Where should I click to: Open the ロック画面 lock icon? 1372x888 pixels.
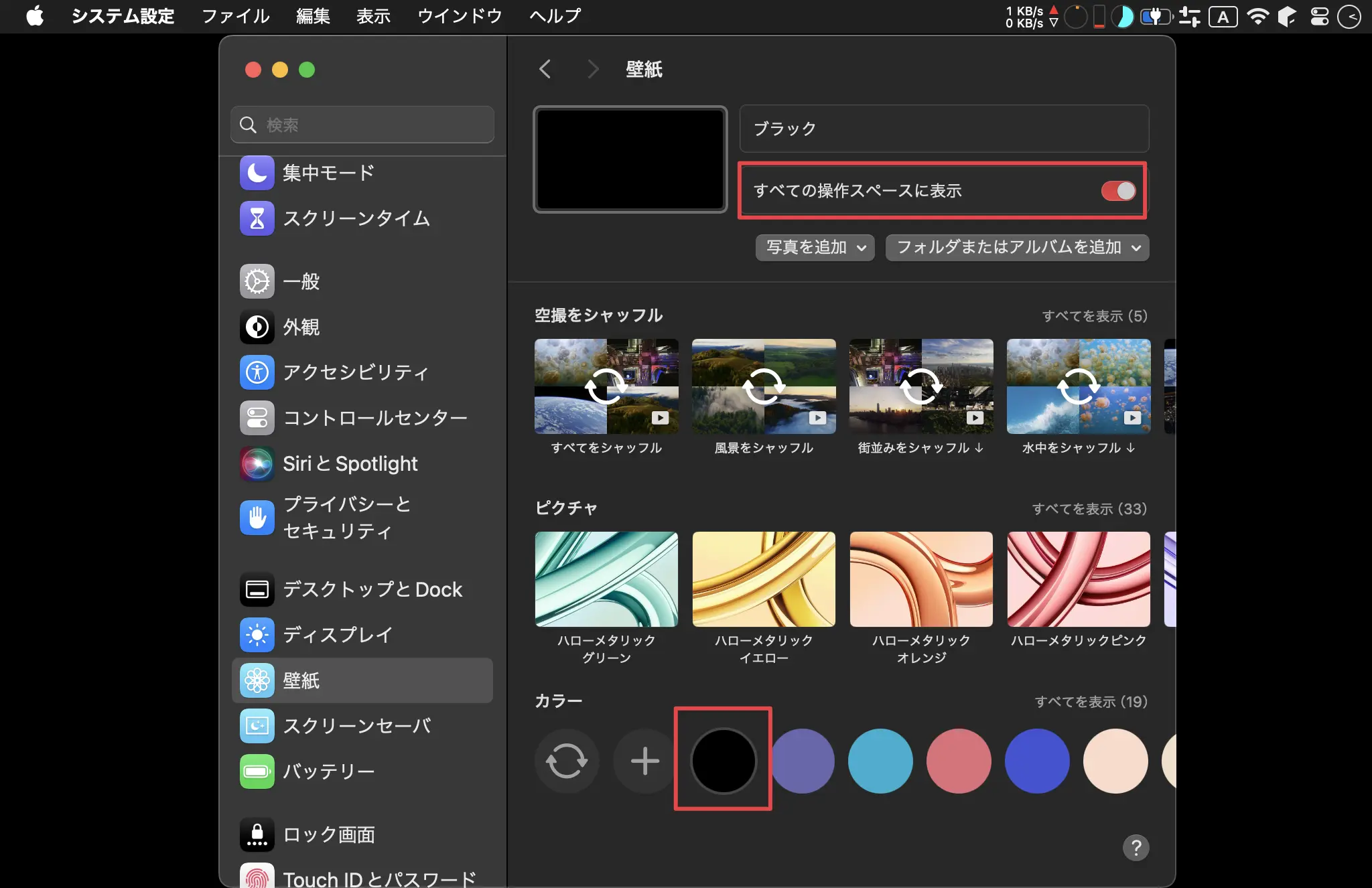click(257, 834)
